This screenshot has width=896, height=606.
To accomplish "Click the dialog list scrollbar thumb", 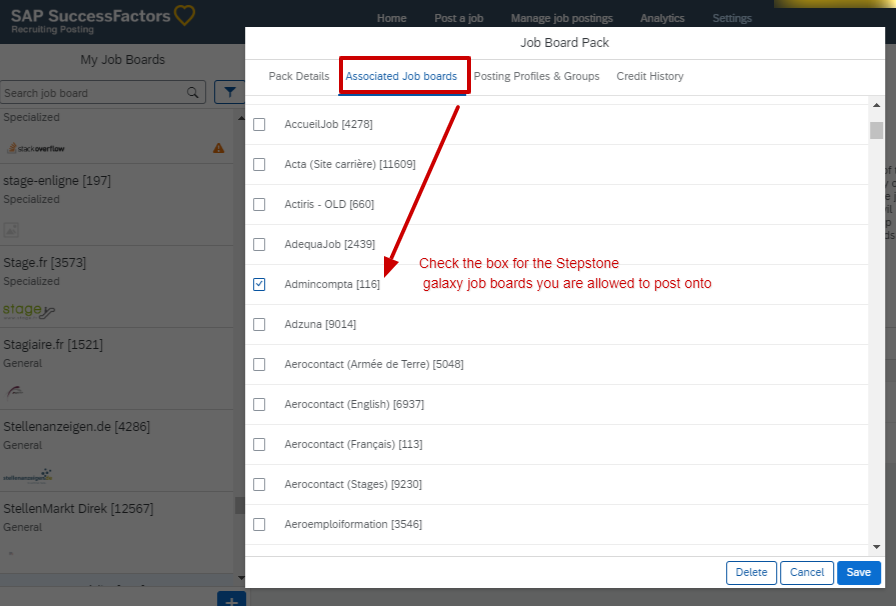I will coord(877,130).
